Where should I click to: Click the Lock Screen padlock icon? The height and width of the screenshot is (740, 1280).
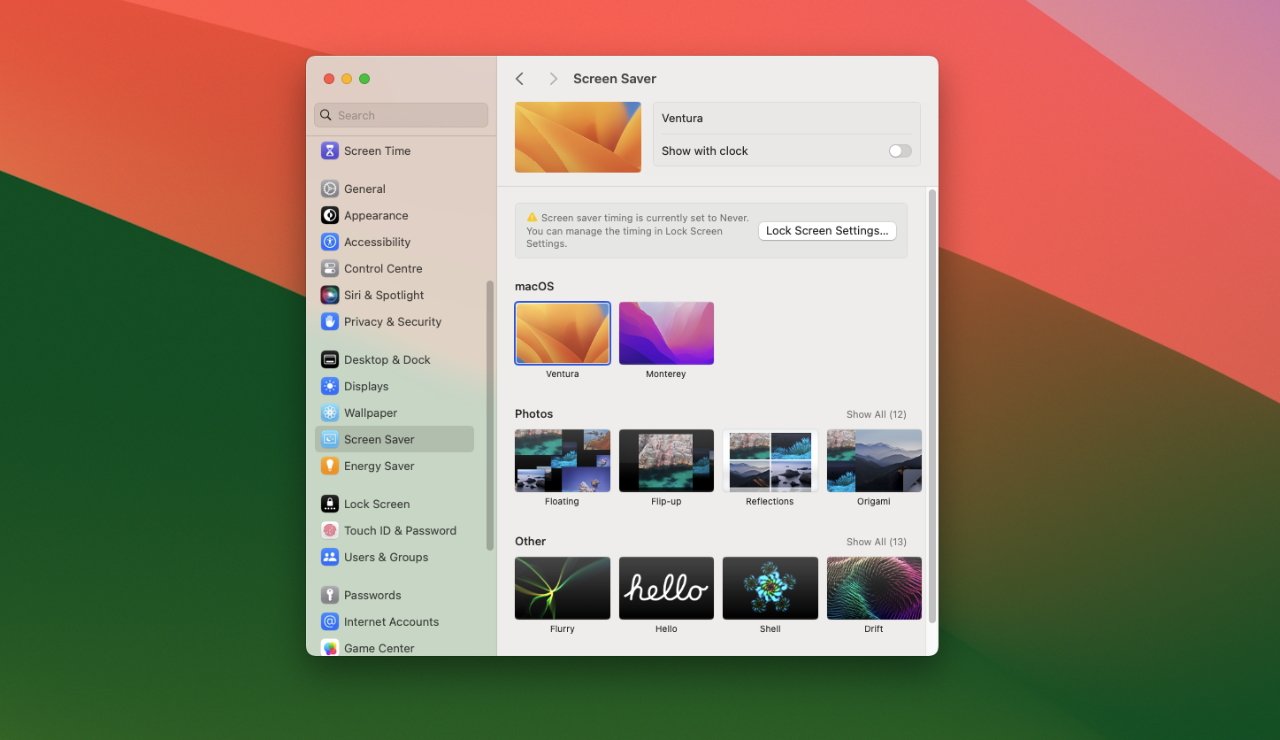click(x=330, y=504)
